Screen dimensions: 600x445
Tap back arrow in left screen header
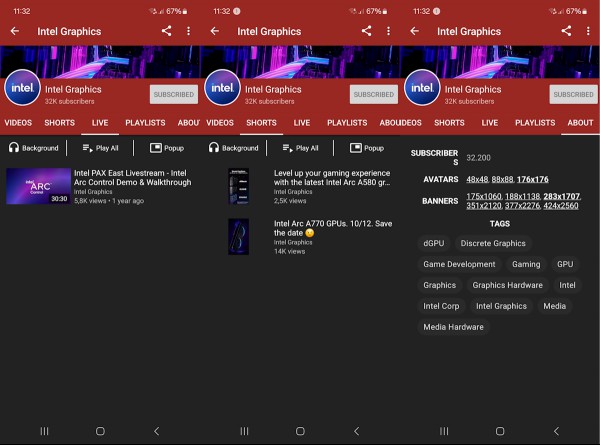pyautogui.click(x=15, y=31)
